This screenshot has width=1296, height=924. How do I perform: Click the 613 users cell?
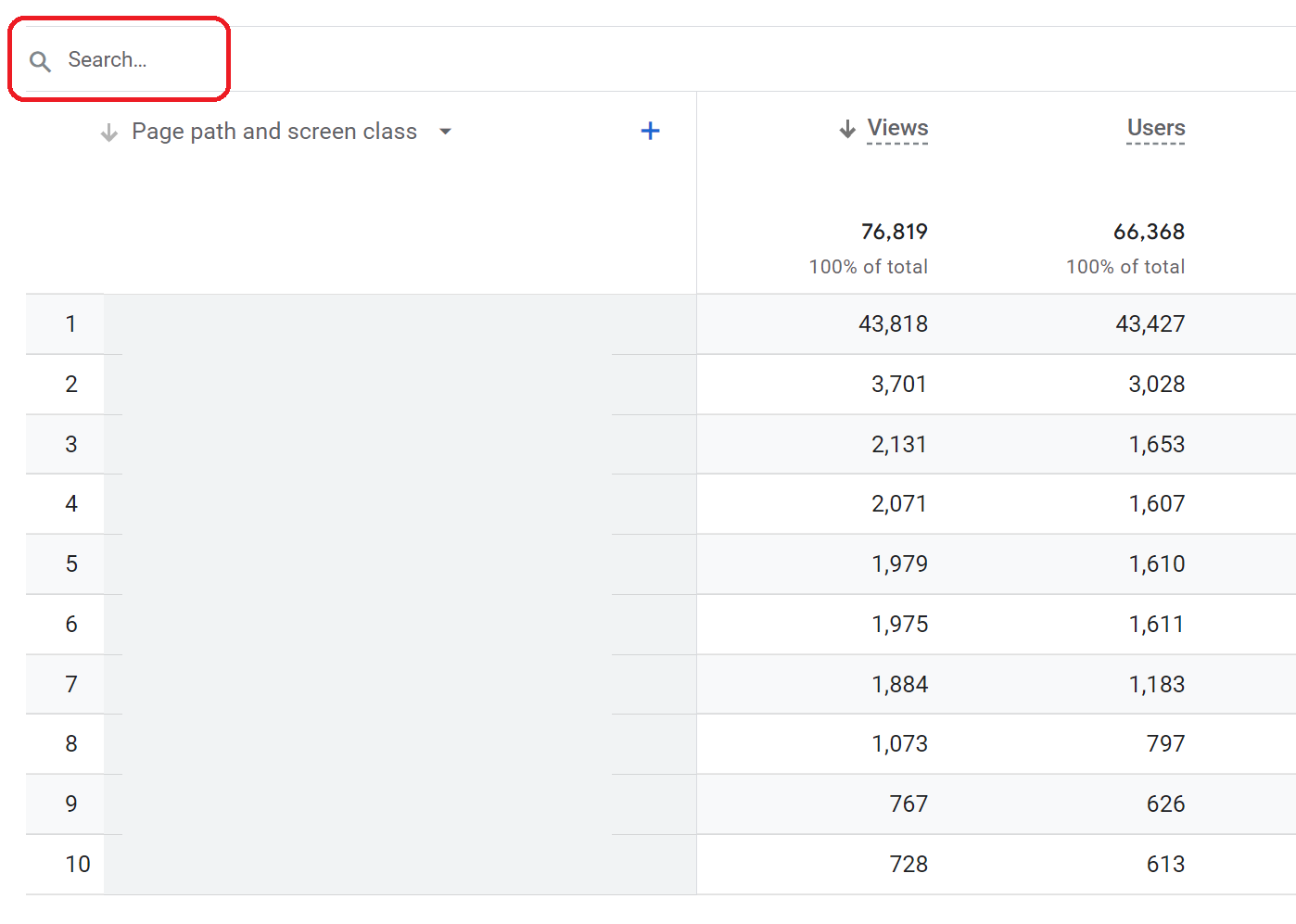[x=1166, y=865]
